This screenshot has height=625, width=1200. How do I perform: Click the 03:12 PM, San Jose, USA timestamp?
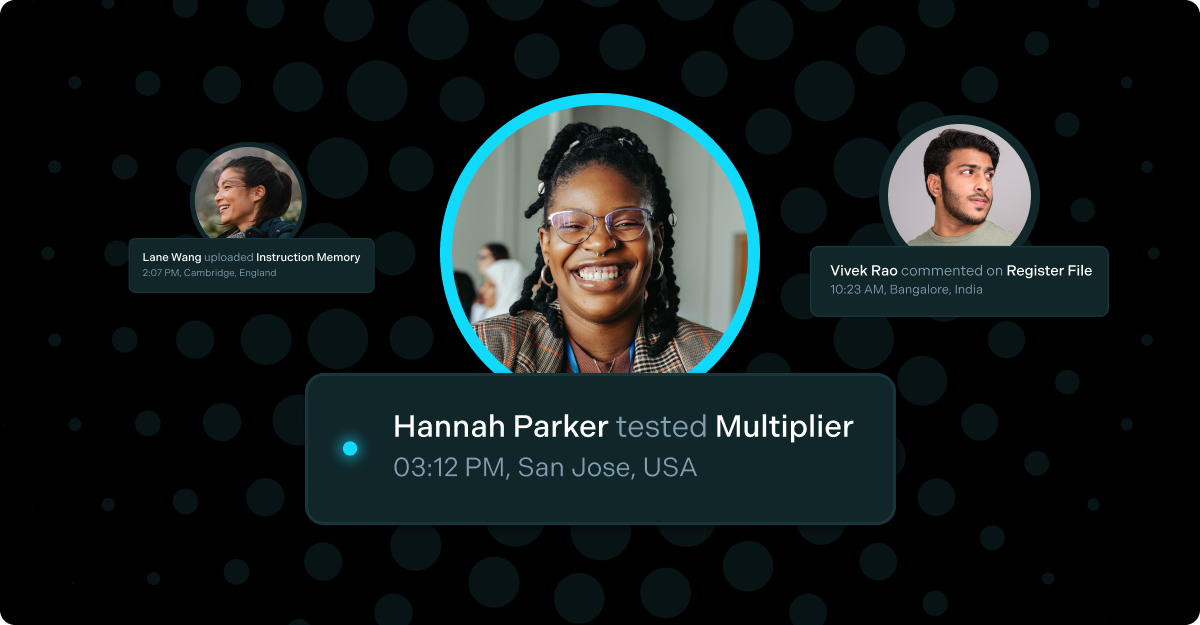[x=545, y=467]
